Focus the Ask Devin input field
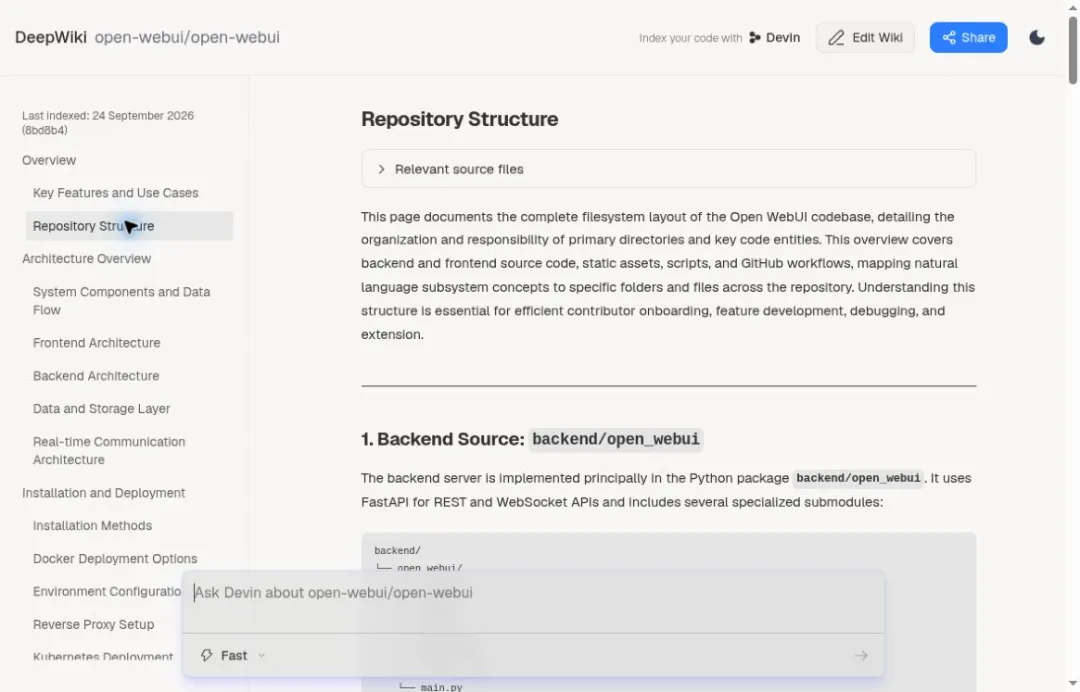The image size is (1080, 692). click(x=533, y=602)
